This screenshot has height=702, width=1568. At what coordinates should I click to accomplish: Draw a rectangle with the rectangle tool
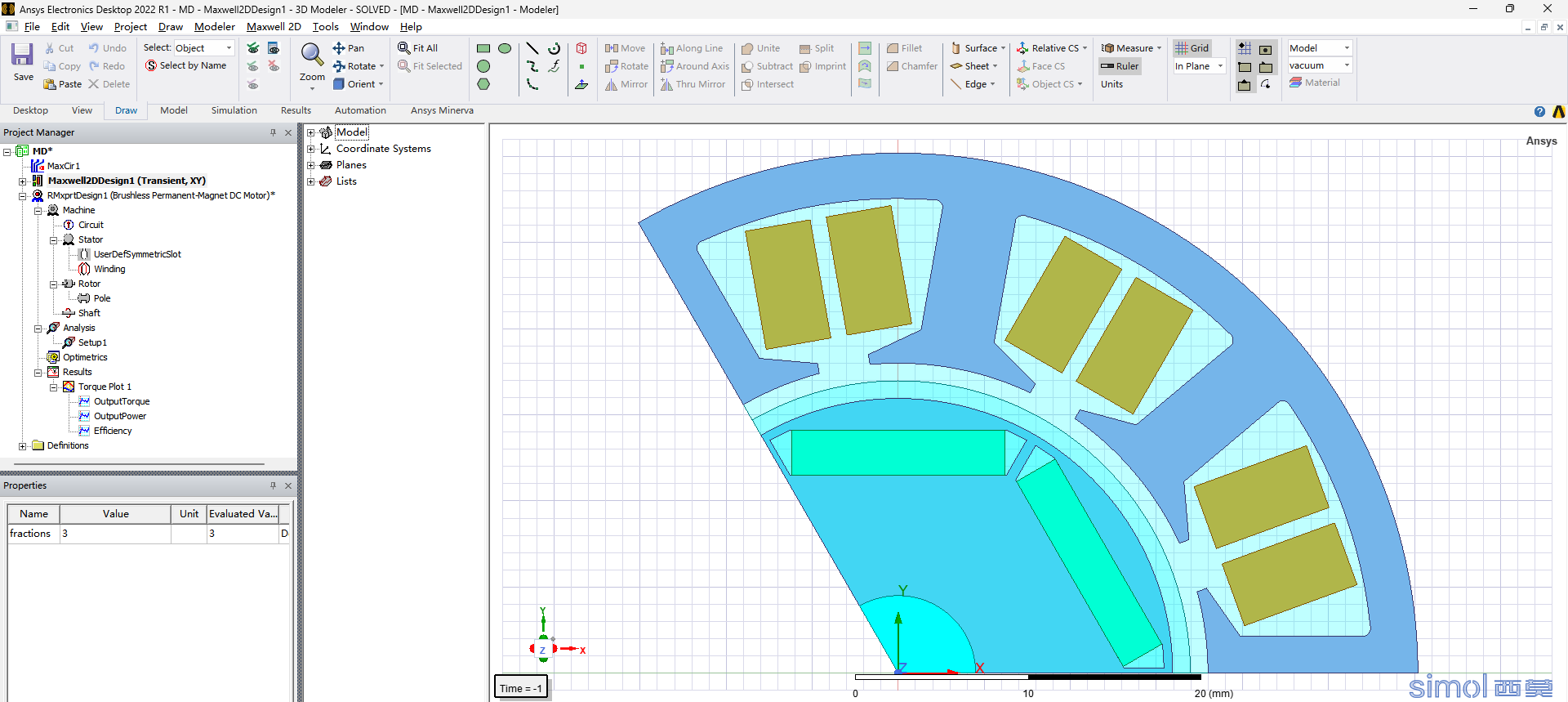[483, 48]
